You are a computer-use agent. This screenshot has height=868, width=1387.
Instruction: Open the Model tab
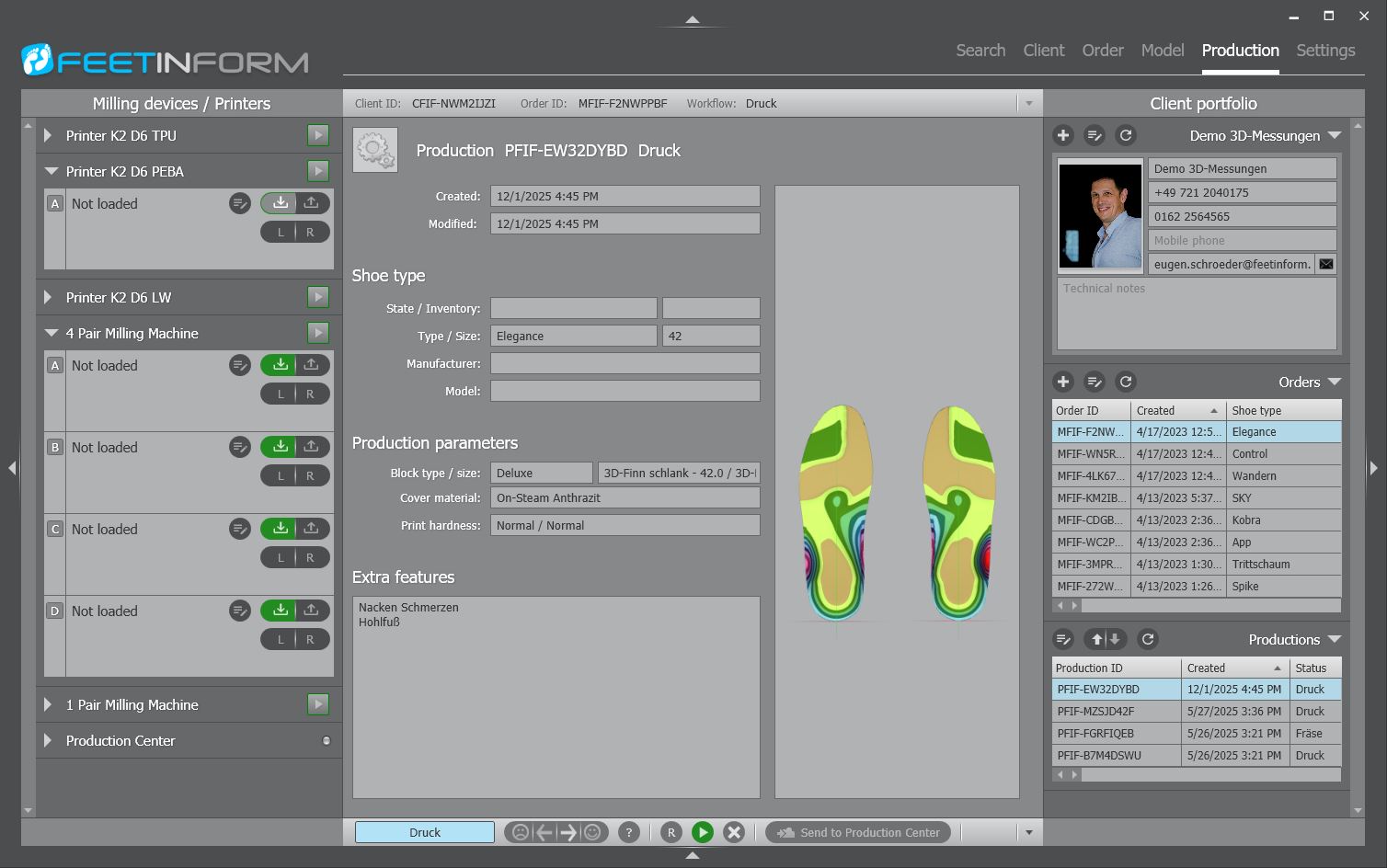[1163, 51]
